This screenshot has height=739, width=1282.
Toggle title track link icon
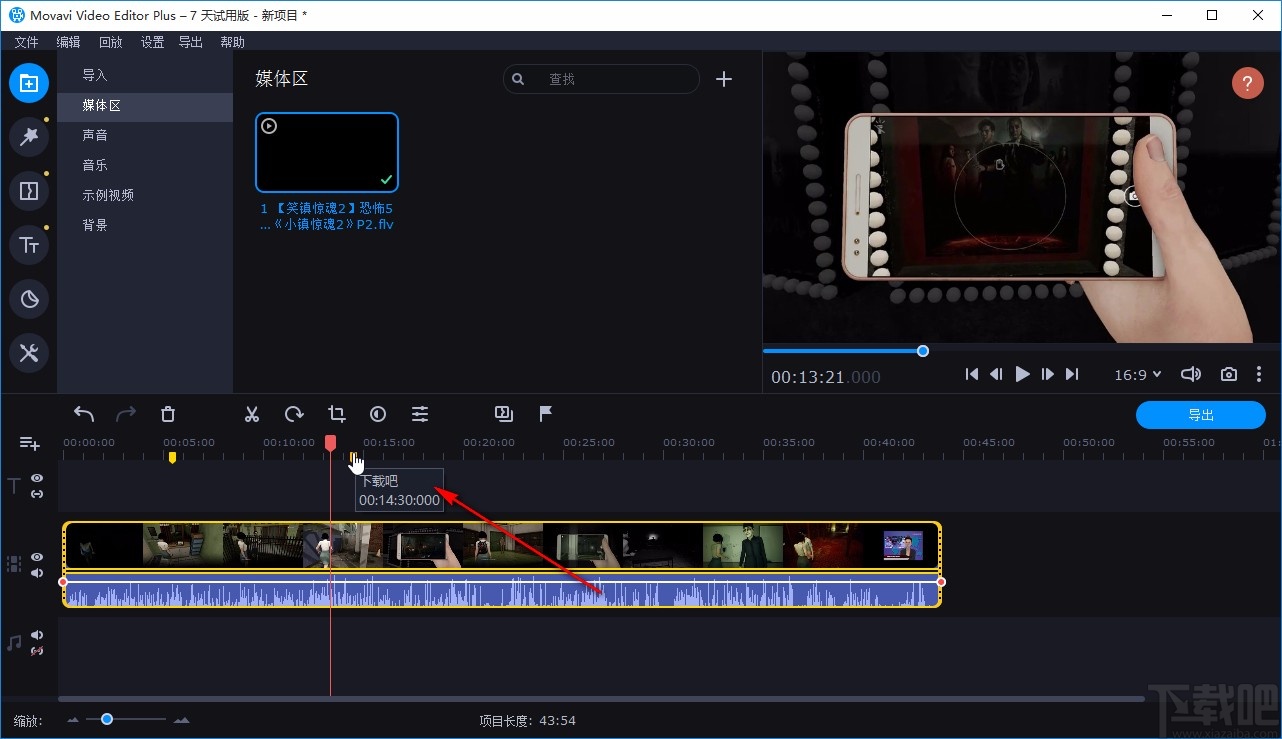pos(37,494)
